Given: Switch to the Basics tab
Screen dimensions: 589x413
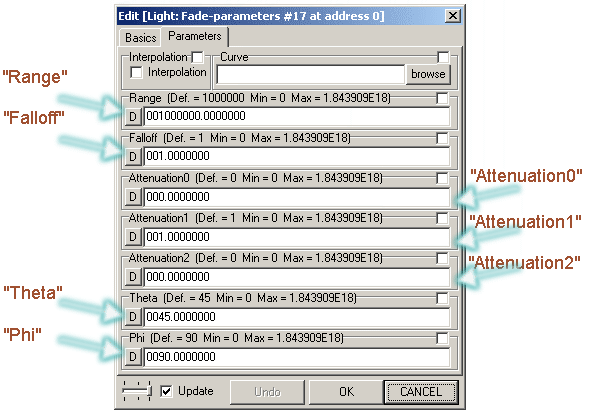Looking at the screenshot, I should 140,38.
